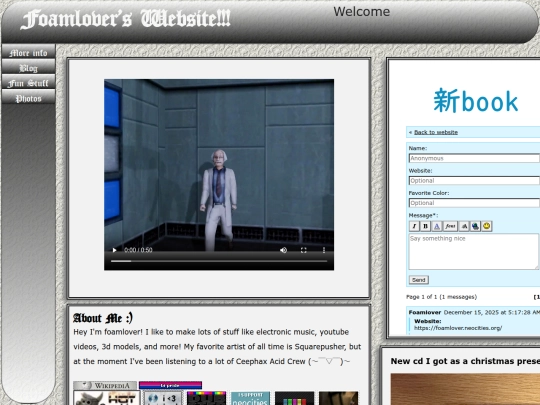Screen dimensions: 540x405
Task: Click 'Page 1 of 1 (1 messages)' text
Action: (441, 297)
